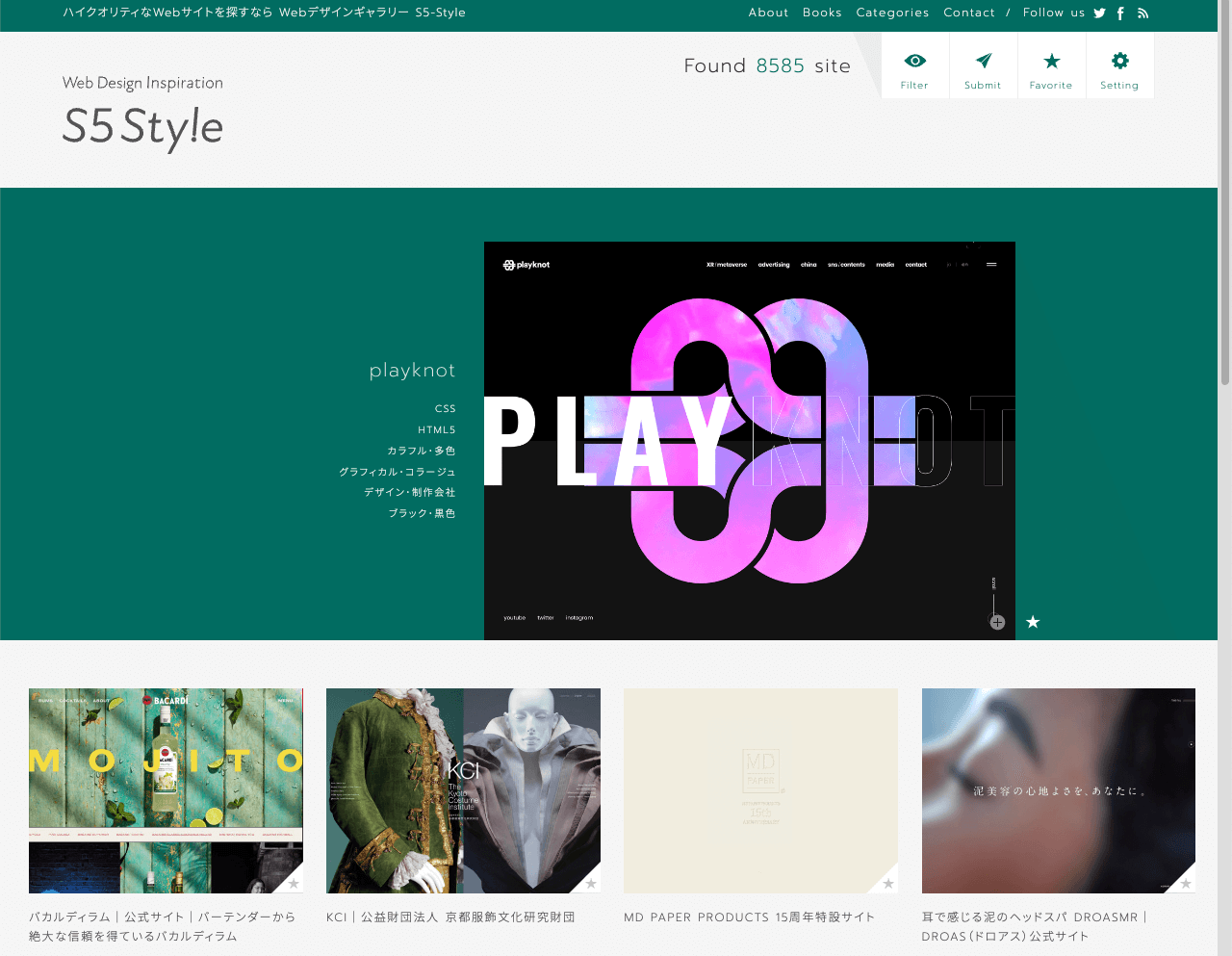This screenshot has height=956, width=1232.
Task: Select the デザイン・制作会社 tag
Action: pos(410,492)
